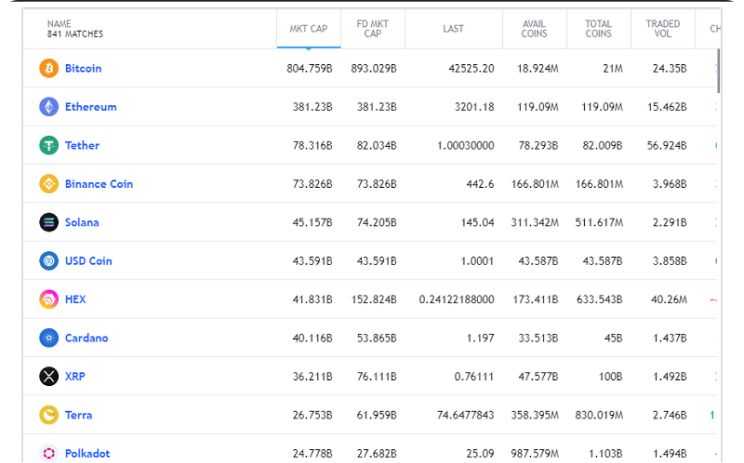Viewport: 744px width, 463px height.
Task: Select Binance Coin last price 442.6
Action: point(480,184)
